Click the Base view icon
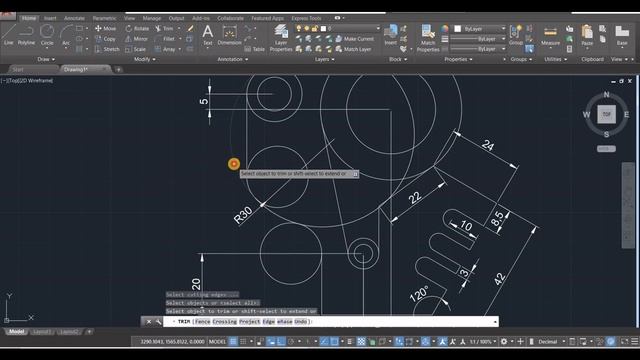The image size is (640, 360). point(622,35)
